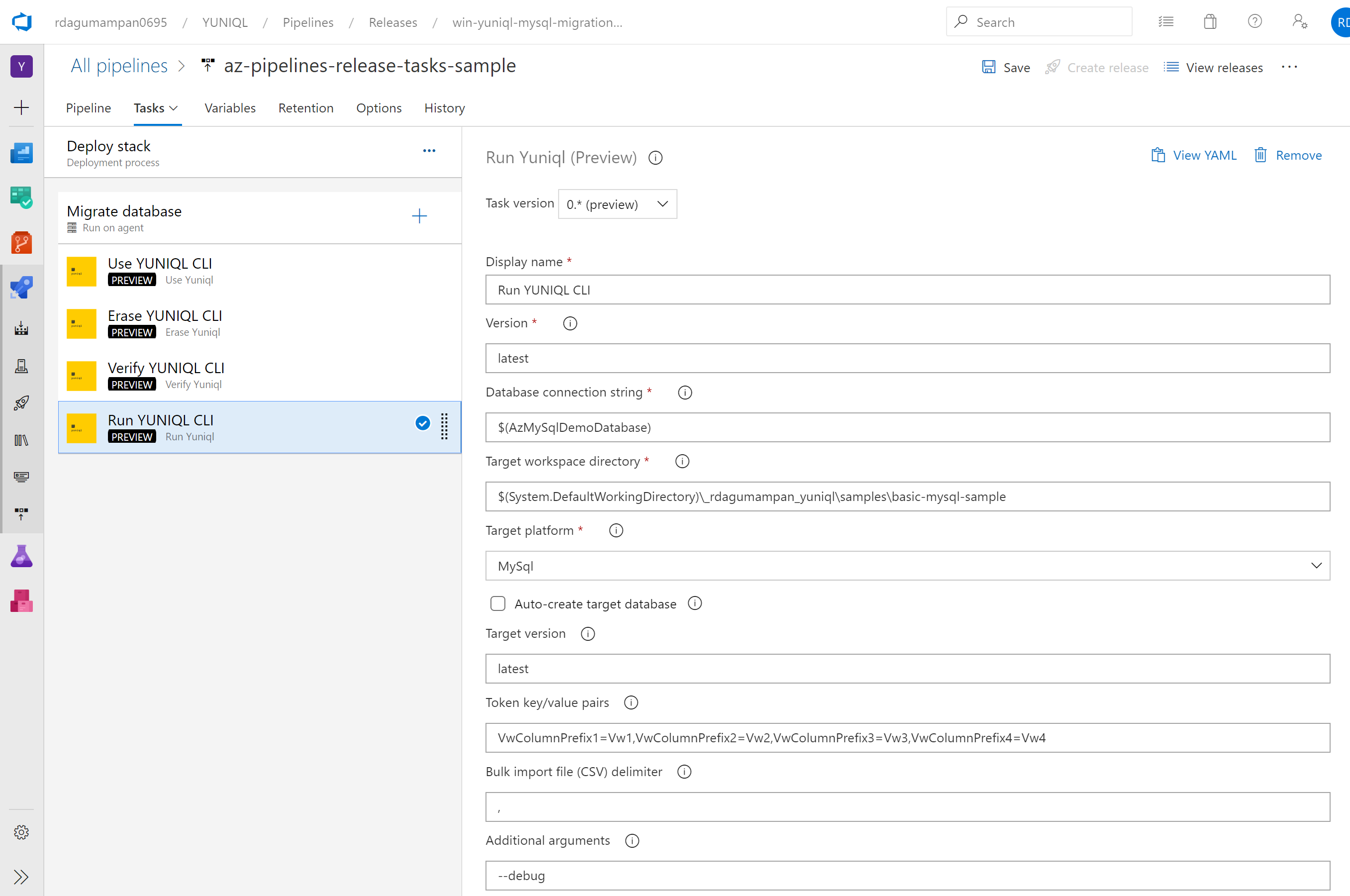Show info for Additional arguments
The image size is (1350, 896).
click(632, 841)
